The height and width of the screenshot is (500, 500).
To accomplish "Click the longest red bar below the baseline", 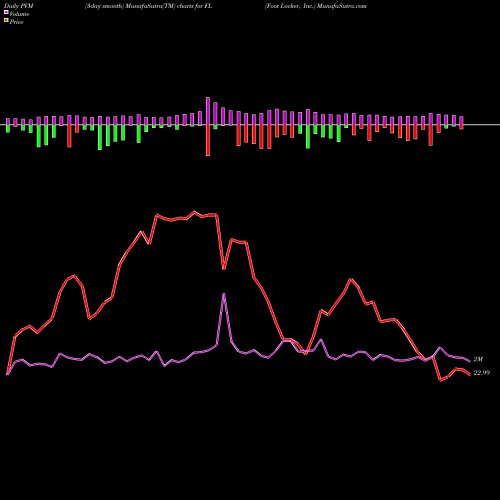I will coord(208,140).
